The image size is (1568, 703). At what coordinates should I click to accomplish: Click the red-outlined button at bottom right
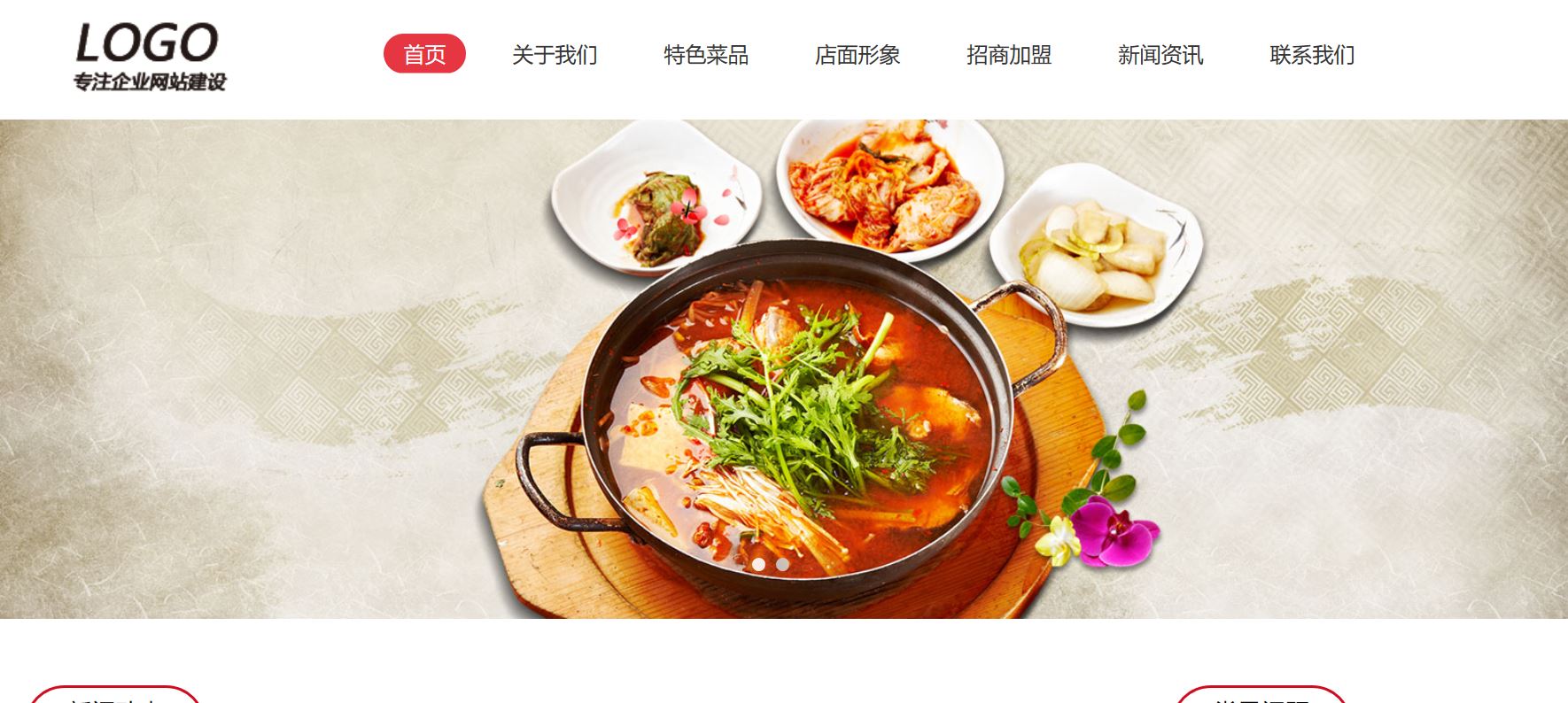tap(1261, 694)
